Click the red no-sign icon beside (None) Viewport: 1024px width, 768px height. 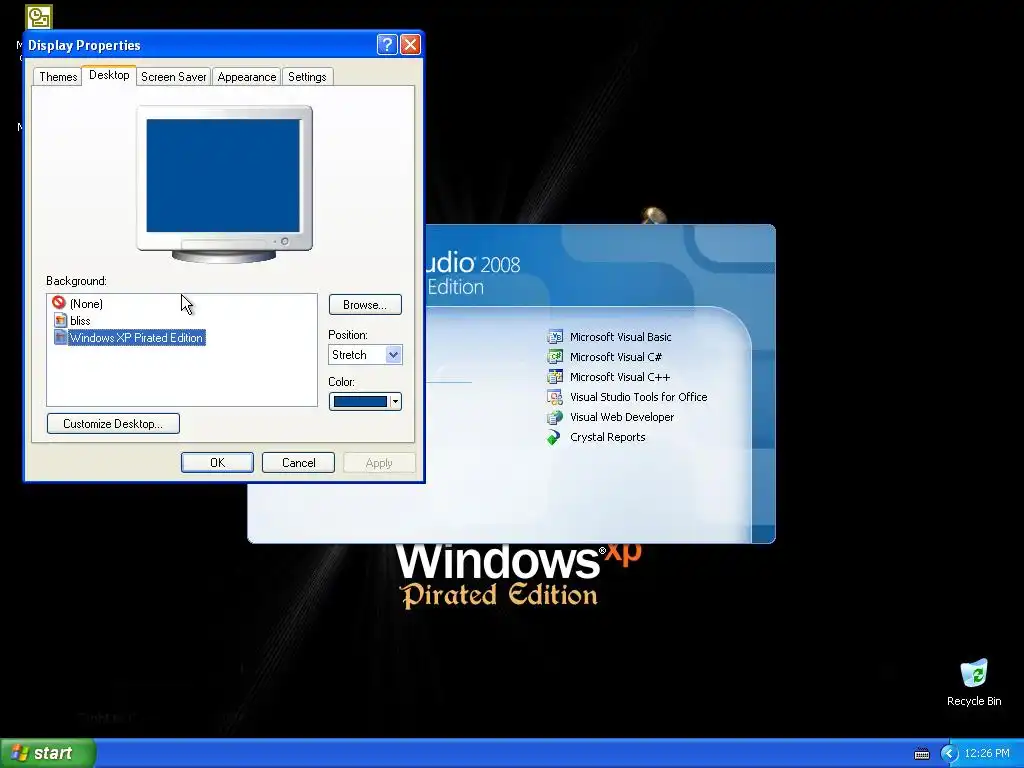tap(59, 303)
